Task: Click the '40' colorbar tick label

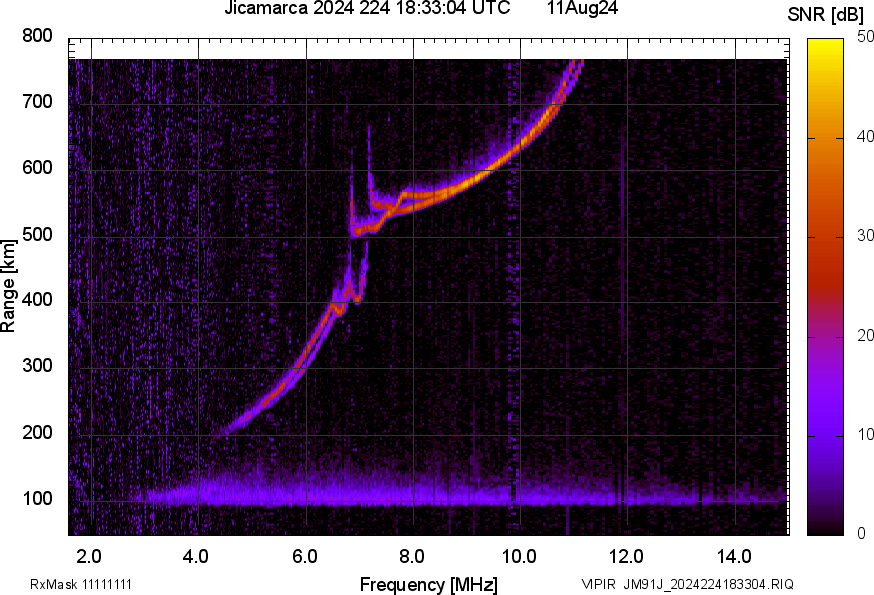Action: pos(865,136)
